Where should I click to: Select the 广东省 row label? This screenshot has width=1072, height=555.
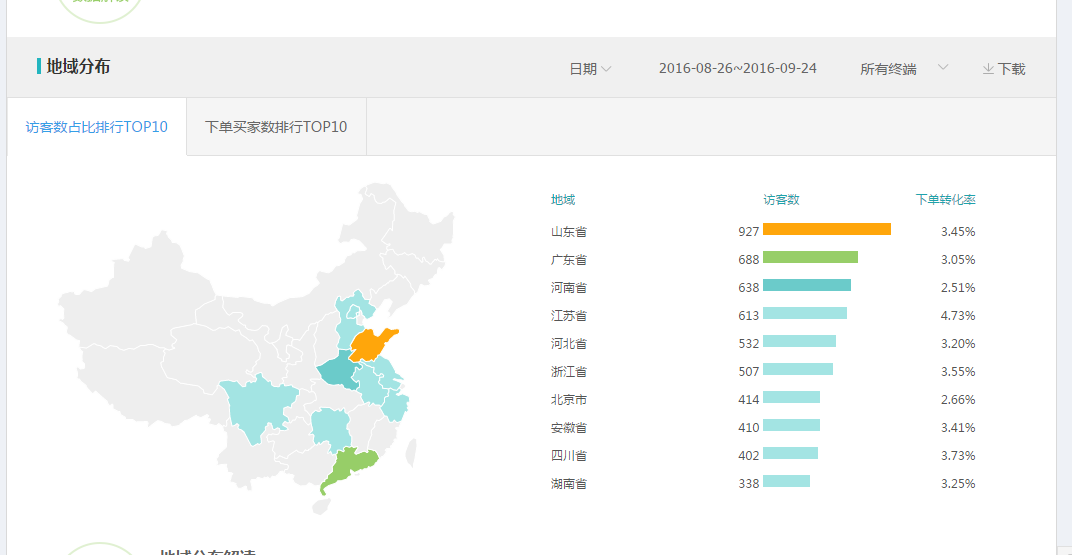569,260
